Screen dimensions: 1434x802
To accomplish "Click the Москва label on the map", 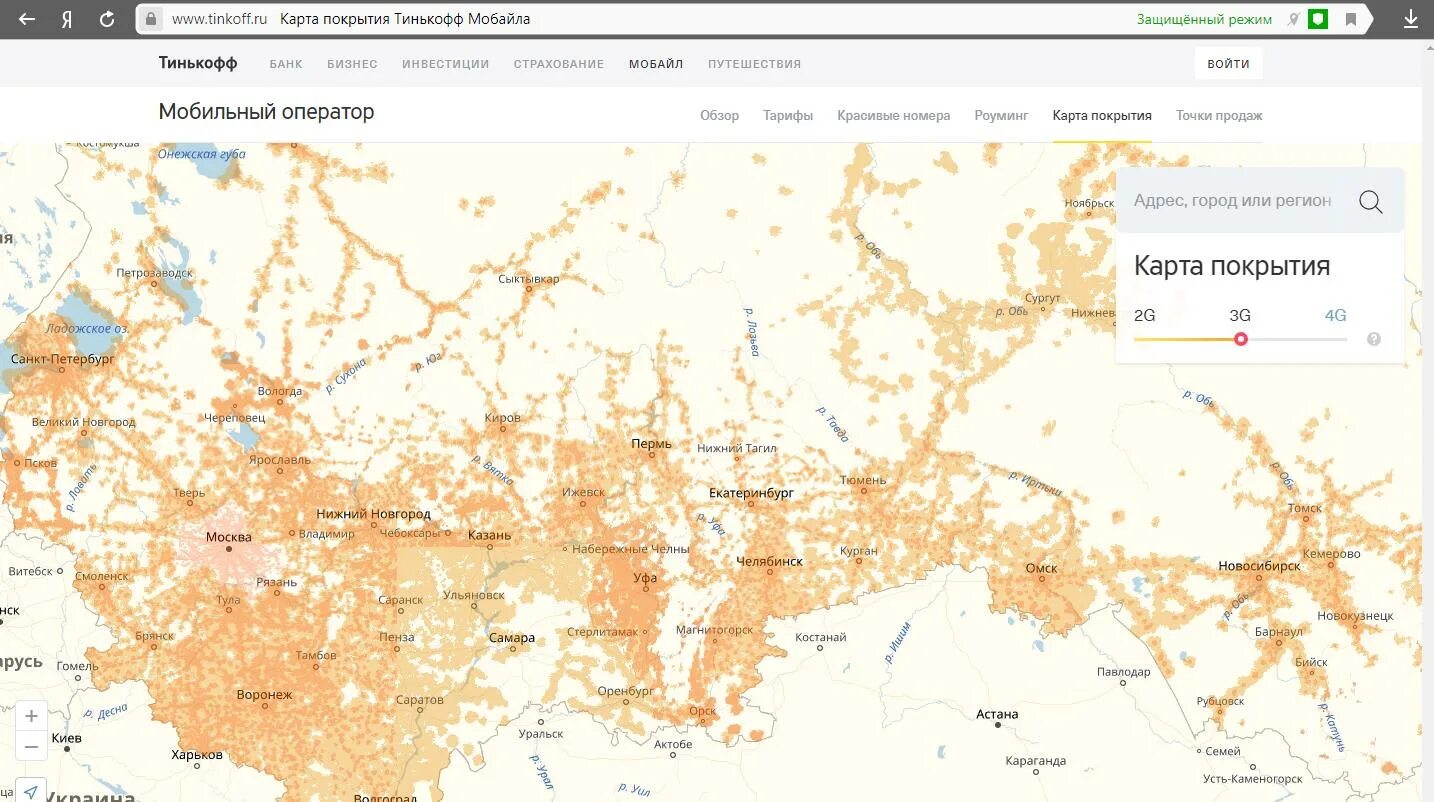I will [229, 537].
